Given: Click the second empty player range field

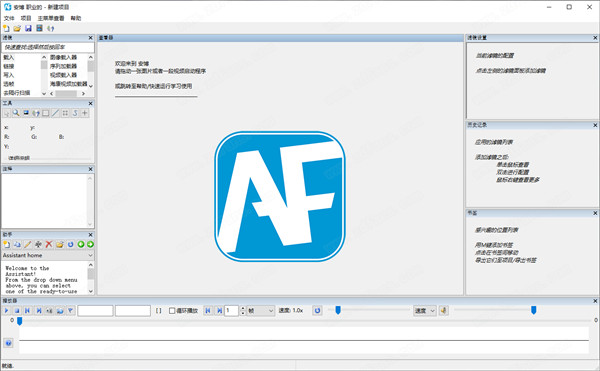Looking at the screenshot, I should point(133,311).
